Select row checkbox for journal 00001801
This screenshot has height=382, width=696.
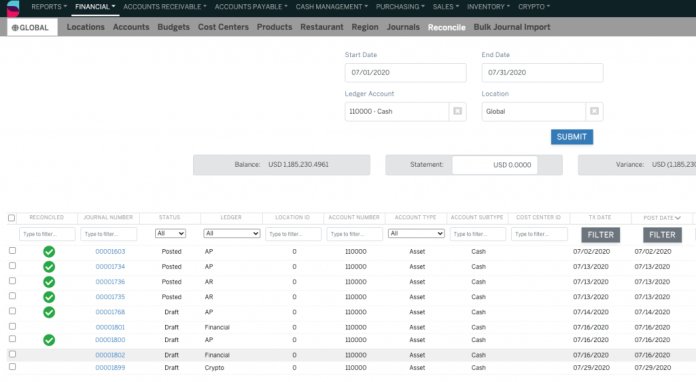tap(12, 326)
